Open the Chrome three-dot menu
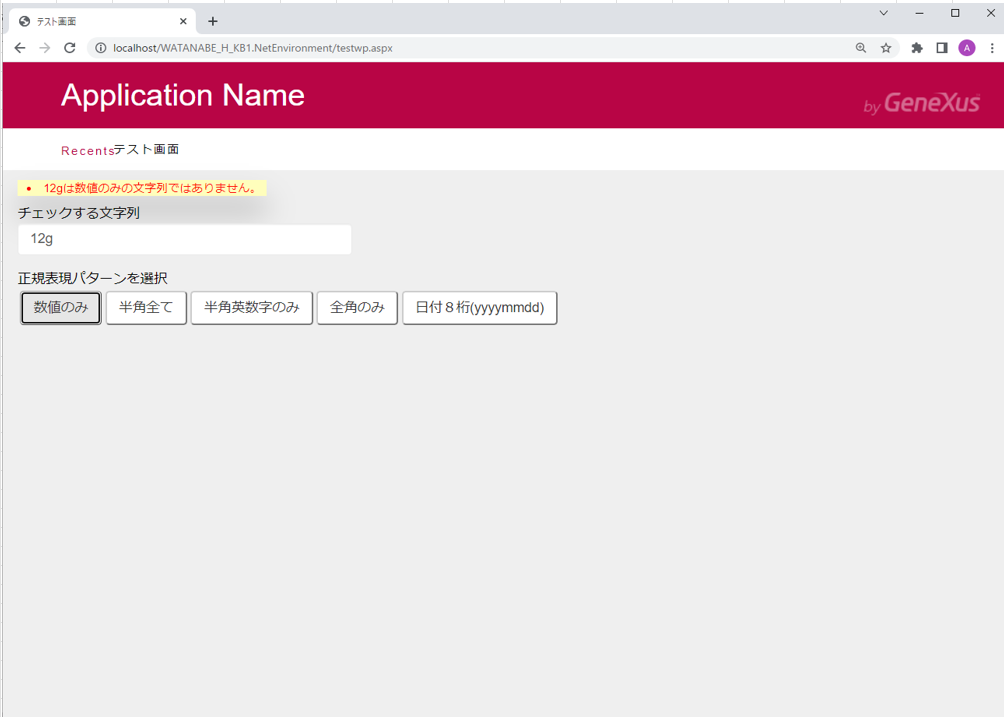 992,48
